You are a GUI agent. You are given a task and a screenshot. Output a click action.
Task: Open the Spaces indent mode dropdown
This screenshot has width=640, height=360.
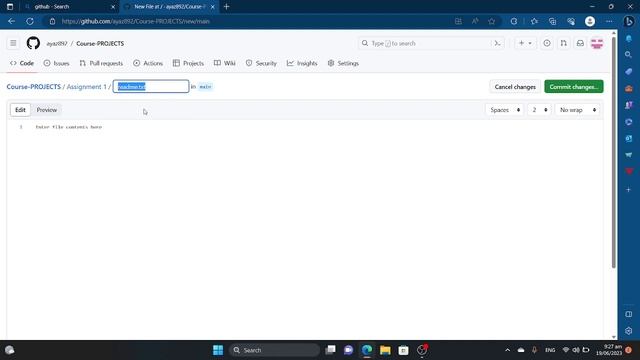tap(504, 110)
